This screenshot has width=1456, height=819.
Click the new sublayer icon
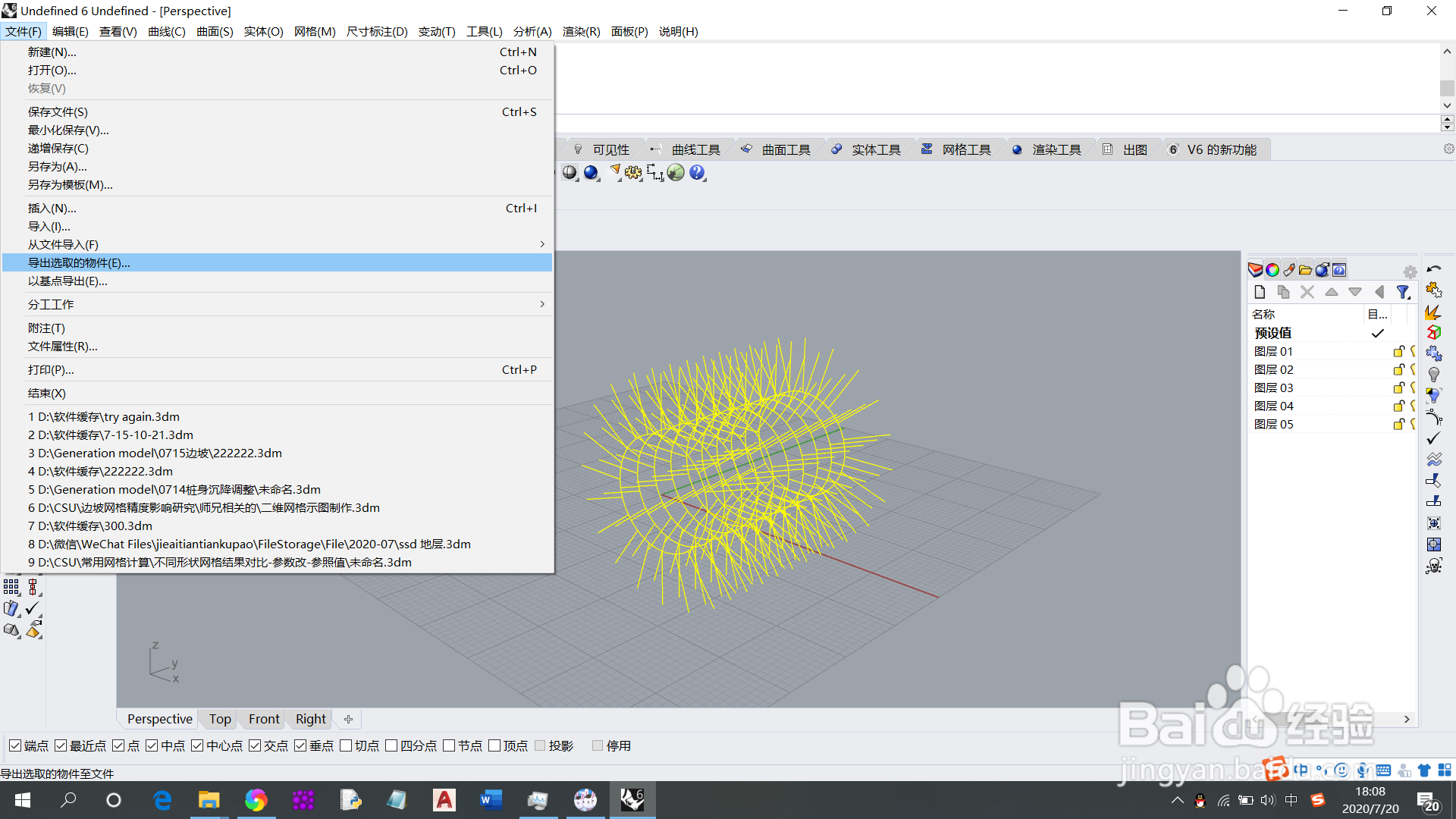(1283, 292)
